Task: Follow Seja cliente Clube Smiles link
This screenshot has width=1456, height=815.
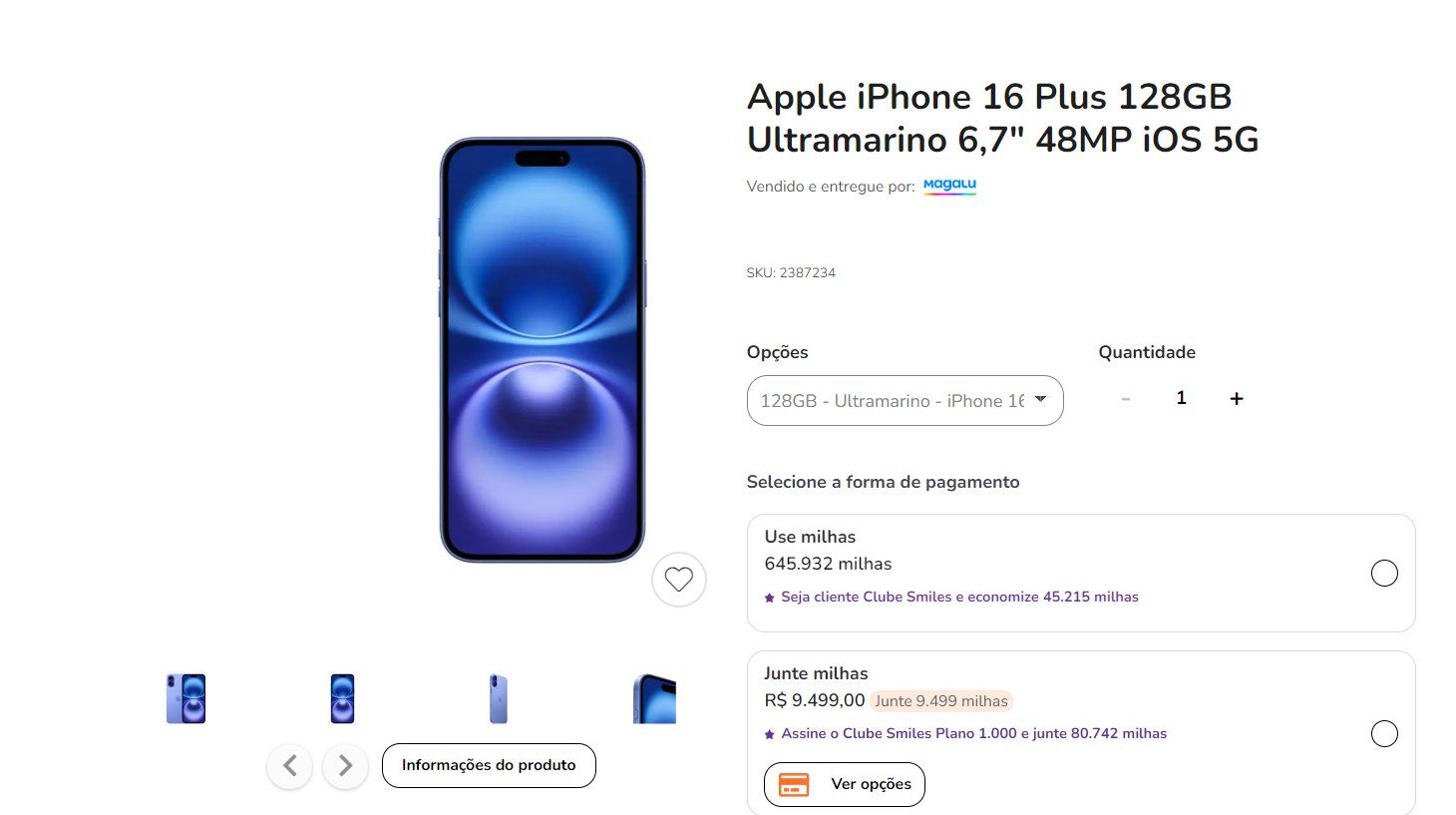Action: [x=959, y=597]
